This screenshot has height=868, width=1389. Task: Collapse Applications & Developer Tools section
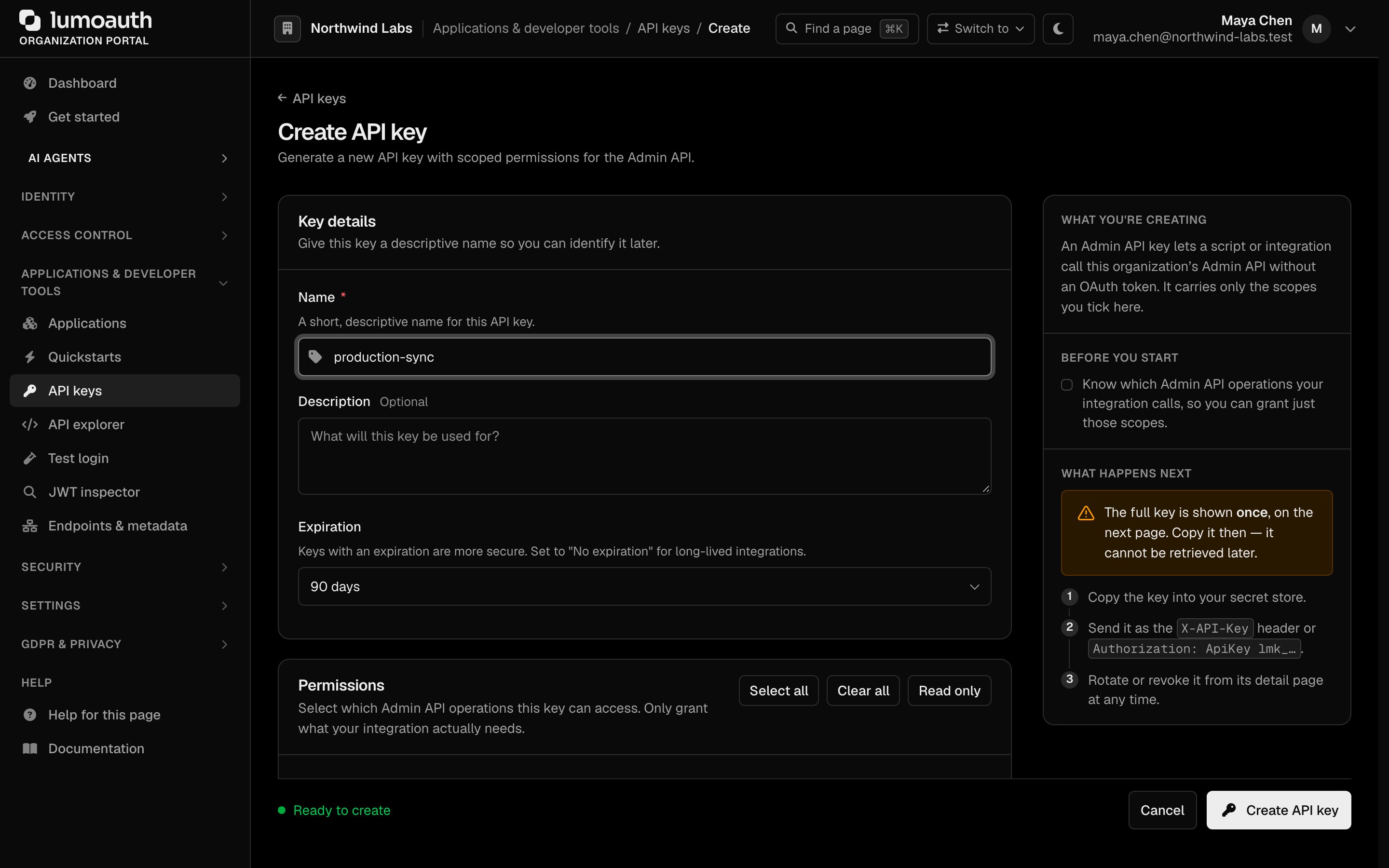pyautogui.click(x=124, y=283)
